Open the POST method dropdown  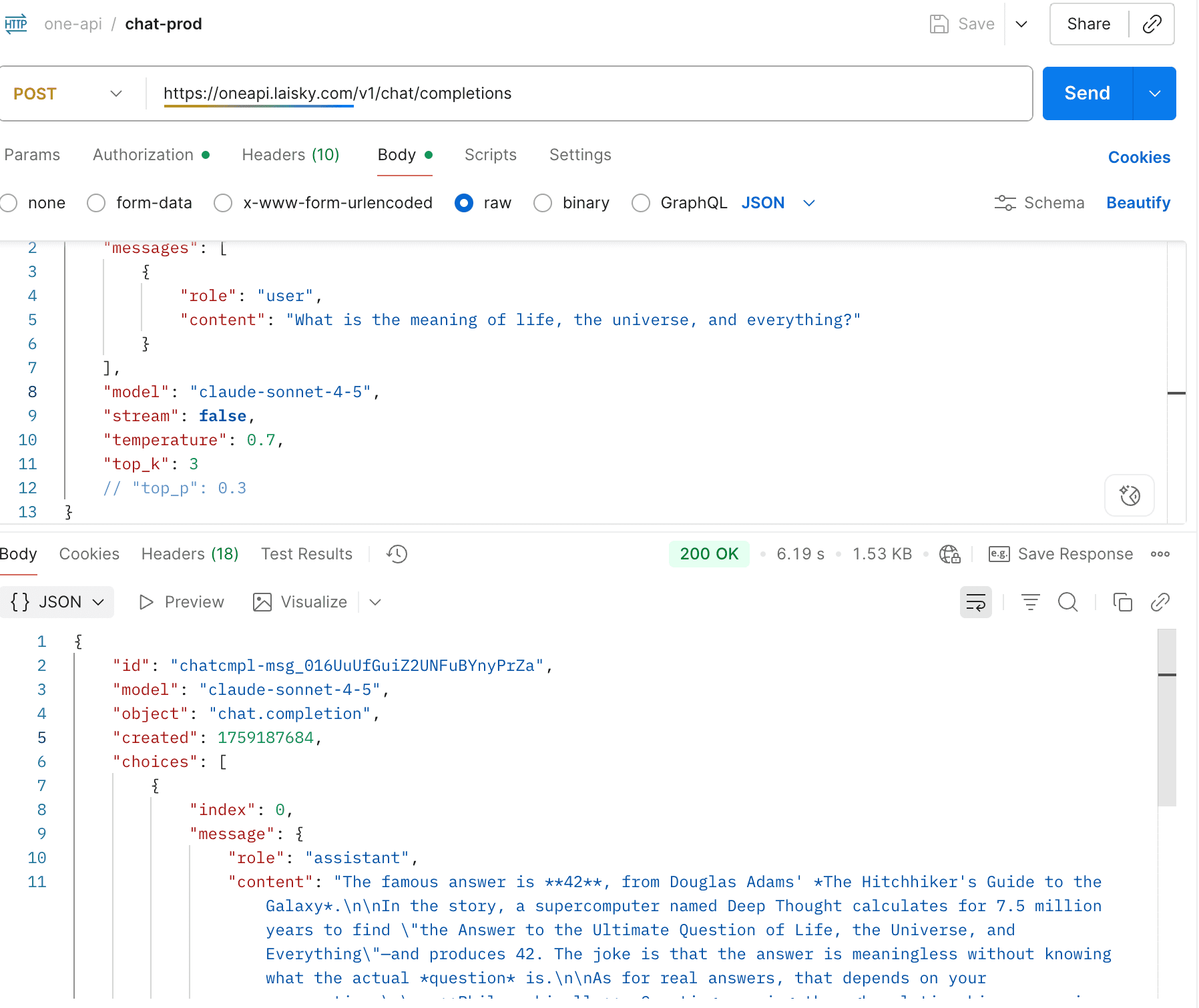(x=68, y=94)
